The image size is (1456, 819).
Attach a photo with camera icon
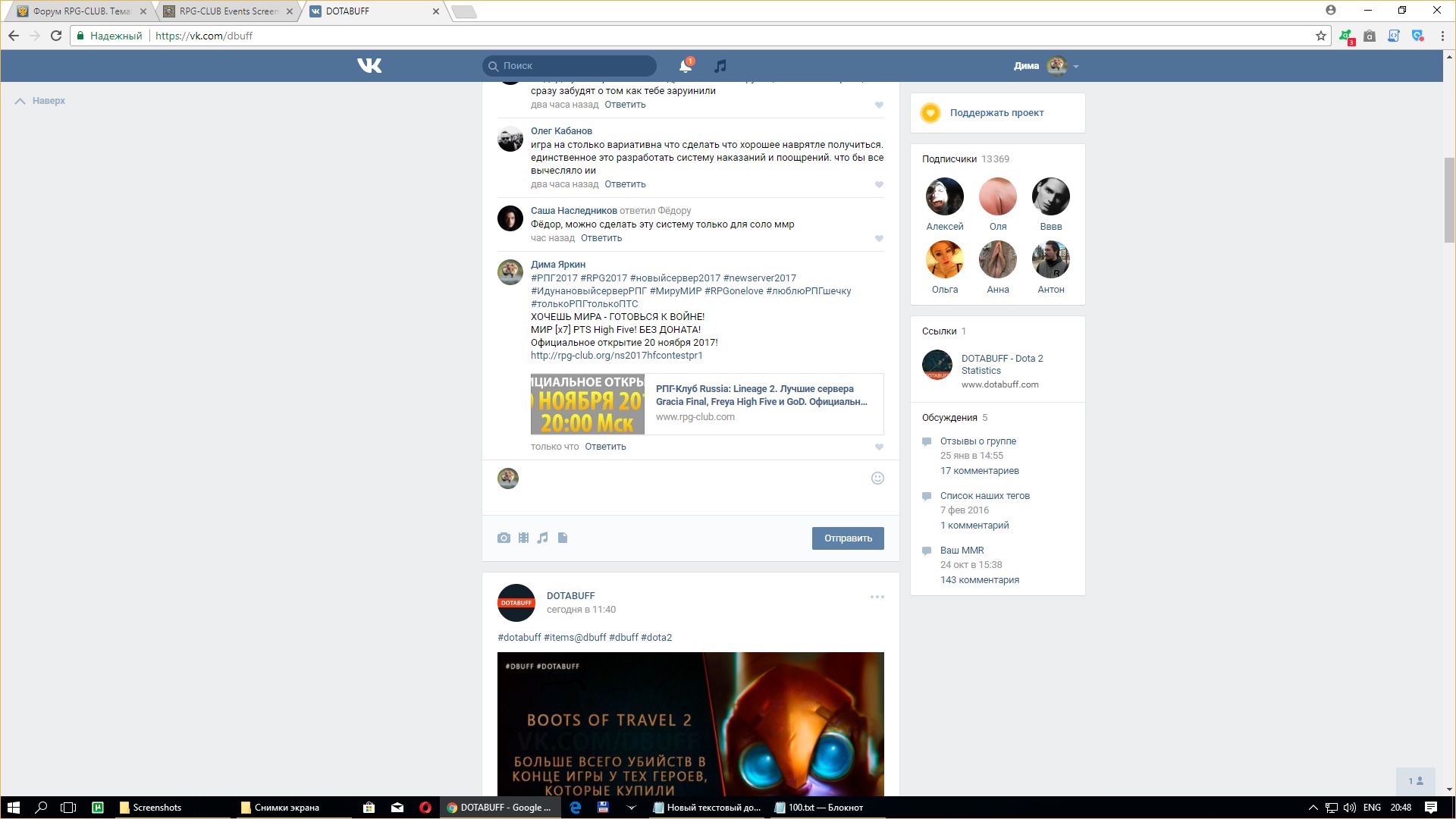504,538
